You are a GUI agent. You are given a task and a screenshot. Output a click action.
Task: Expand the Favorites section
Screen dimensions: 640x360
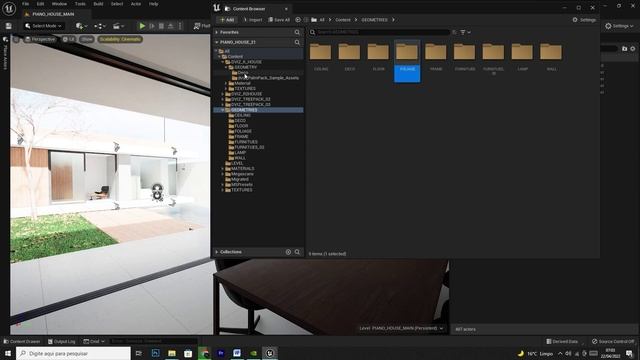click(x=217, y=32)
